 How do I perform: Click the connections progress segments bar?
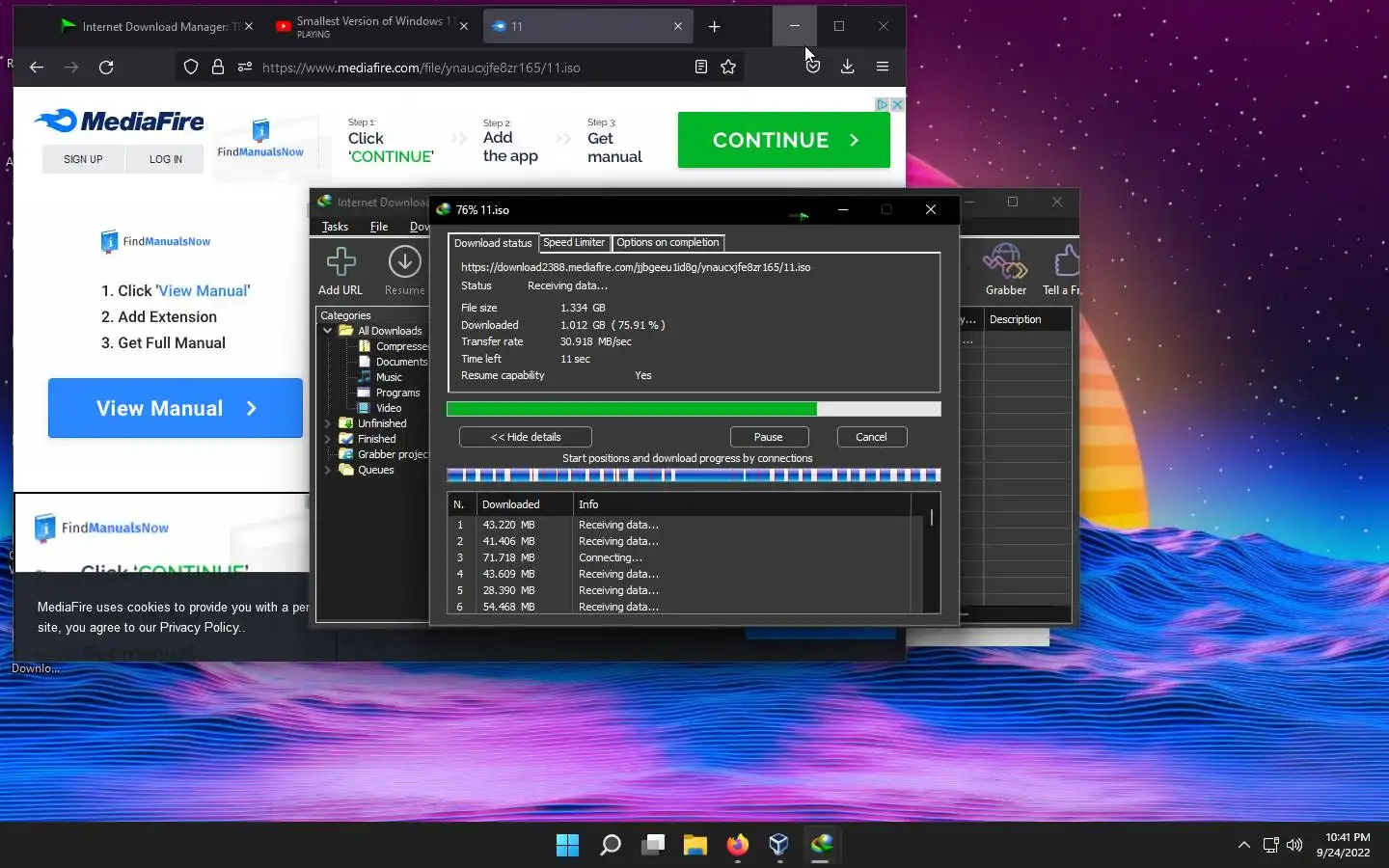tap(694, 475)
